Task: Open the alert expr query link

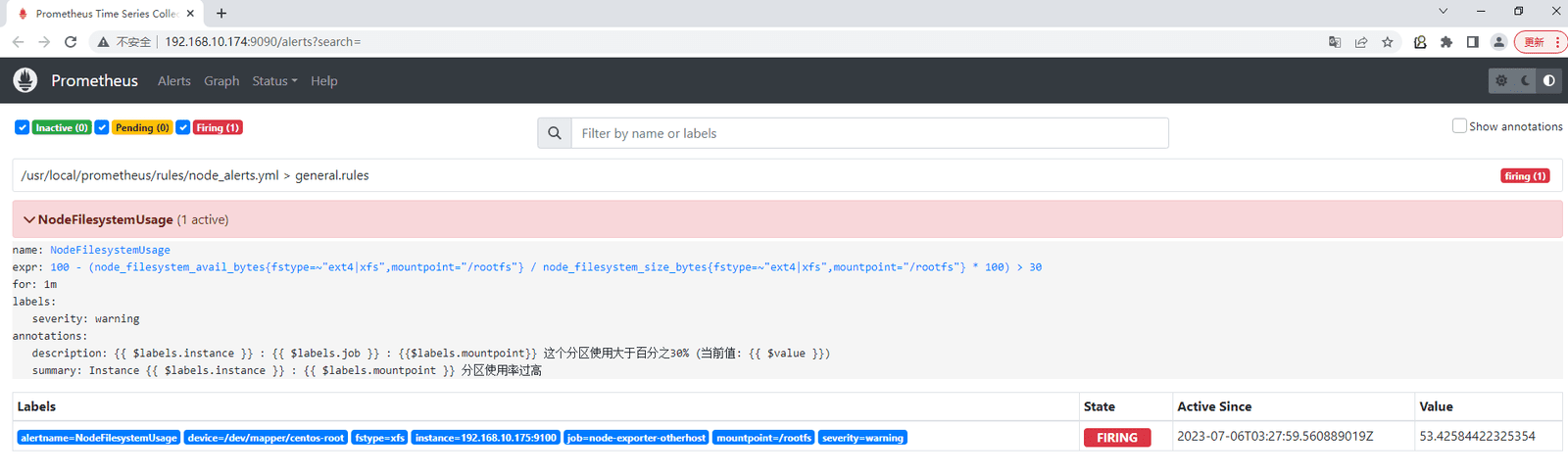Action: [546, 266]
